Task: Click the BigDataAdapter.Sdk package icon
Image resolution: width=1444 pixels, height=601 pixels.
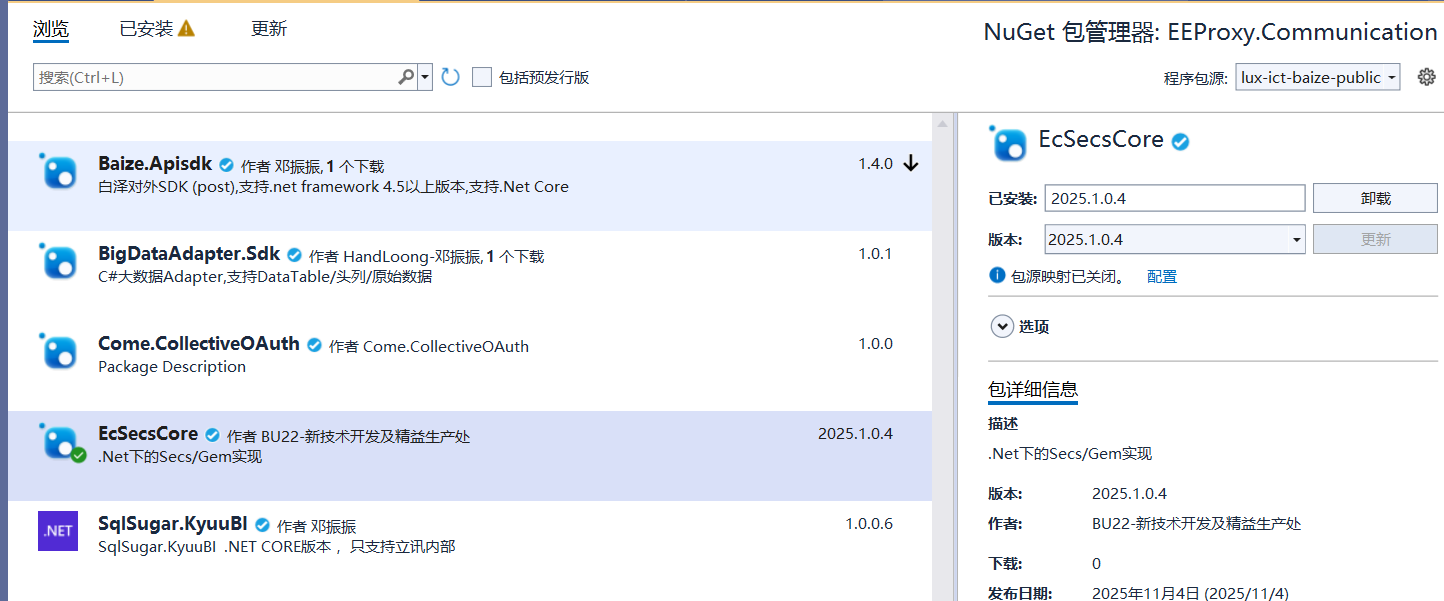Action: coord(58,262)
